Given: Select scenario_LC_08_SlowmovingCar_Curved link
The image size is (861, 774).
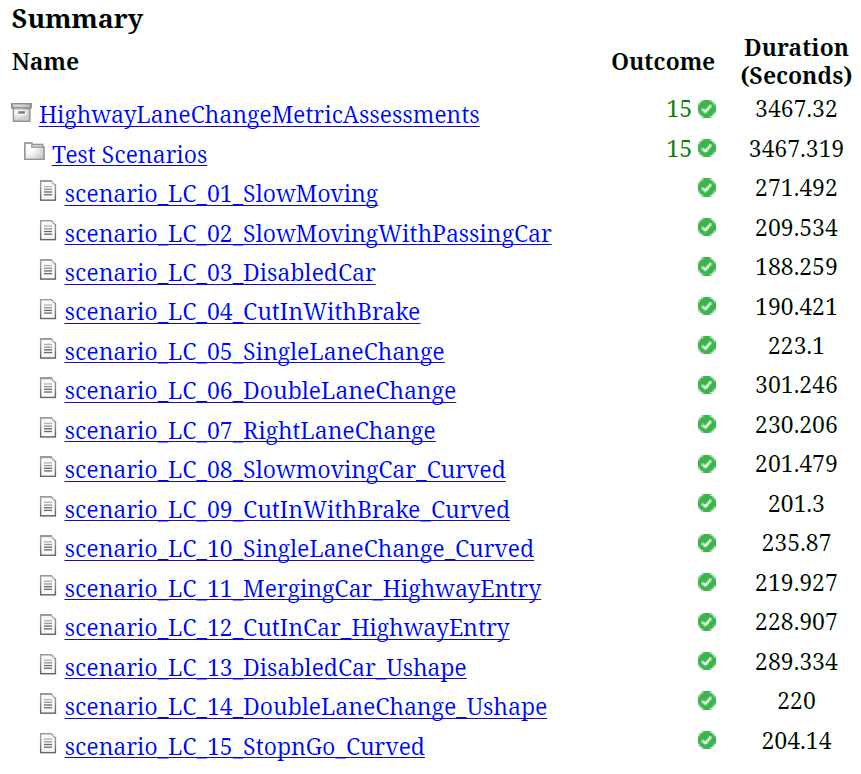Looking at the screenshot, I should pyautogui.click(x=285, y=470).
